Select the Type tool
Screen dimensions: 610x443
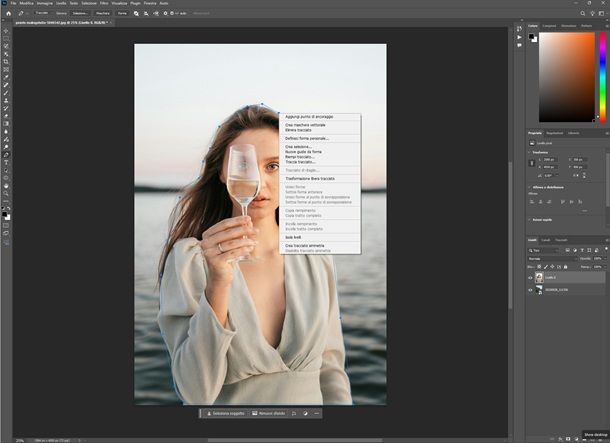(x=6, y=163)
